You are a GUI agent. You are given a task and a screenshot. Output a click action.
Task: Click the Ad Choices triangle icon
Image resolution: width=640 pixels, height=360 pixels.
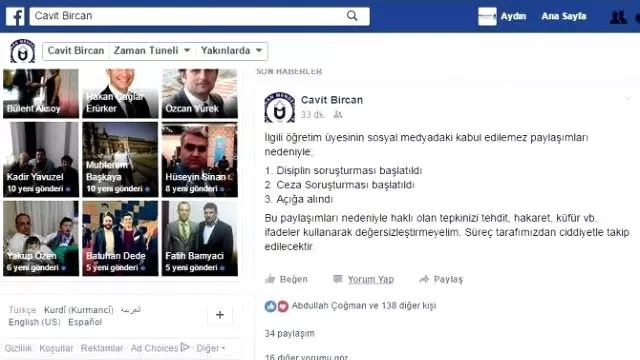[185, 347]
